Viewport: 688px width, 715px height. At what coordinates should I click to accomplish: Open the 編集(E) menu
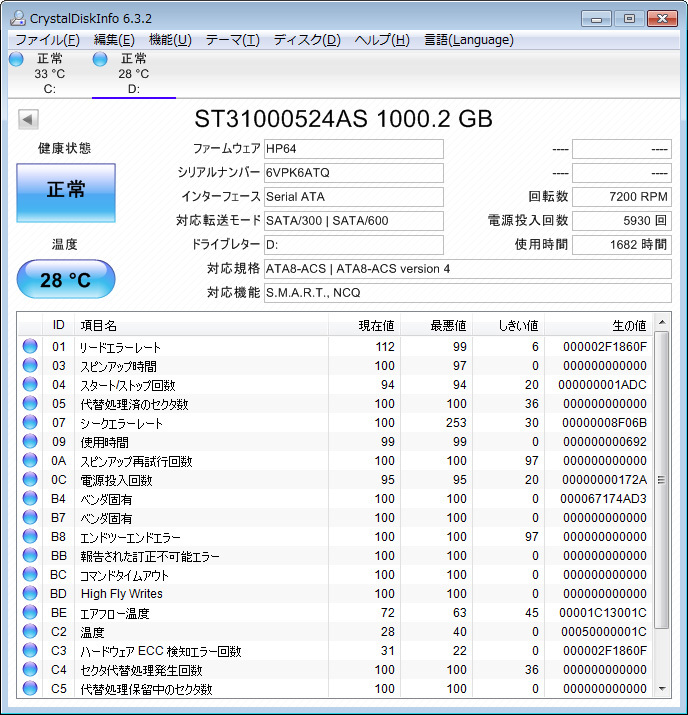(x=114, y=40)
